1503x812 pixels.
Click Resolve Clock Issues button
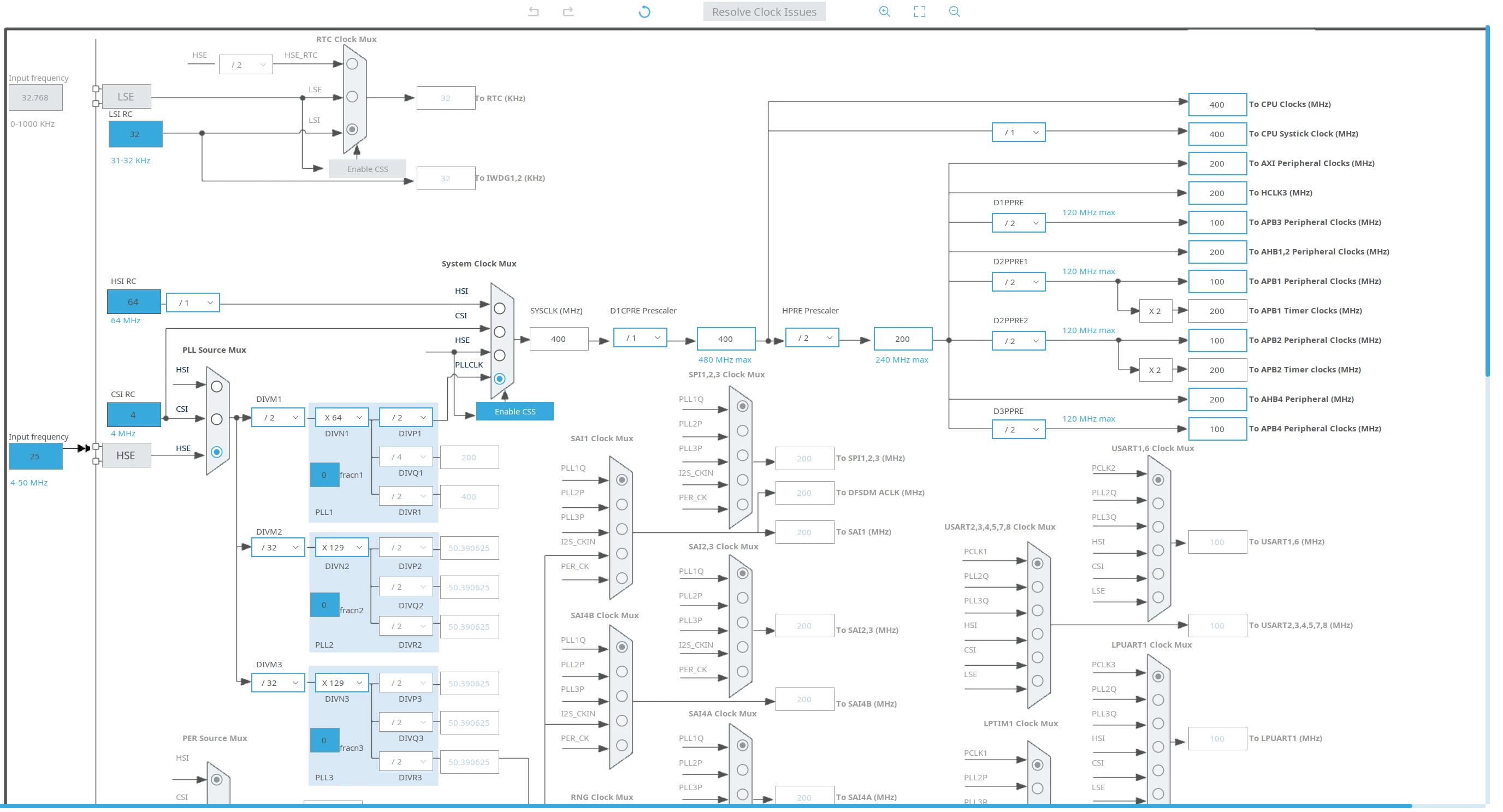tap(765, 11)
